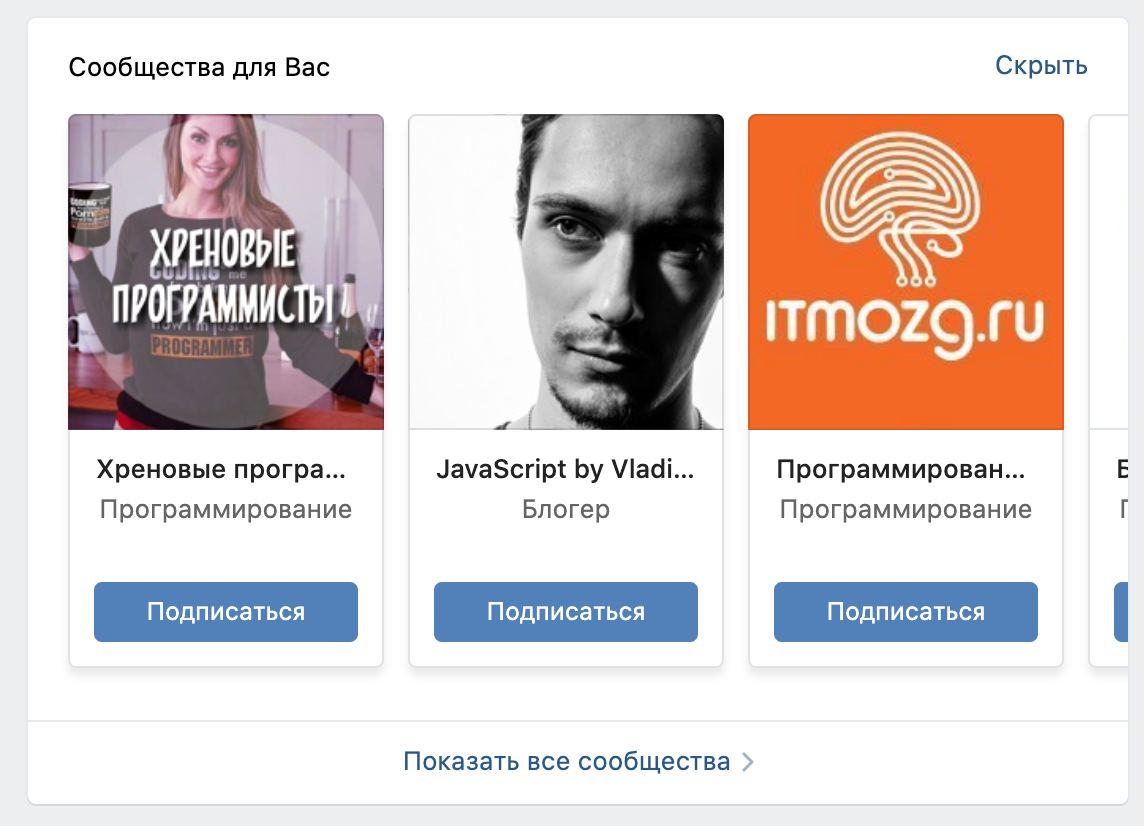The height and width of the screenshot is (826, 1144).
Task: Hide recommendations with the Скрыть link
Action: (1041, 66)
